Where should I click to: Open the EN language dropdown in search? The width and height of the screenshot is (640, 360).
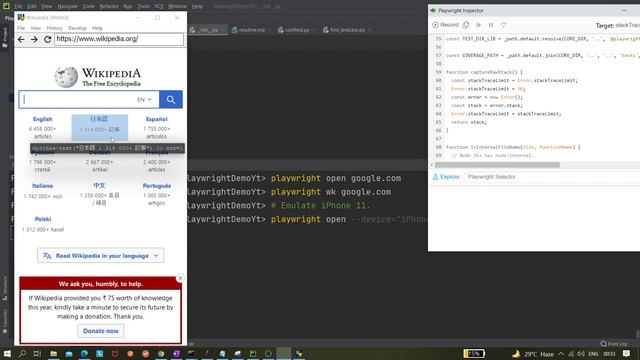[144, 100]
